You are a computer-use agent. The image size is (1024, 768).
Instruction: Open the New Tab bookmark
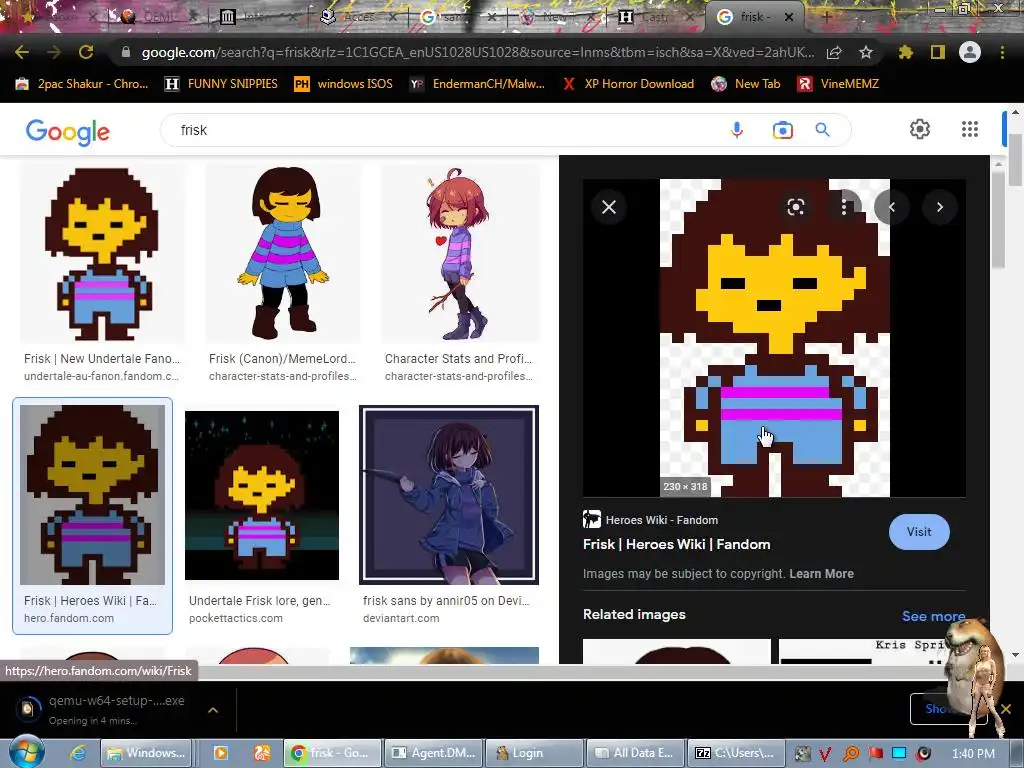point(746,84)
